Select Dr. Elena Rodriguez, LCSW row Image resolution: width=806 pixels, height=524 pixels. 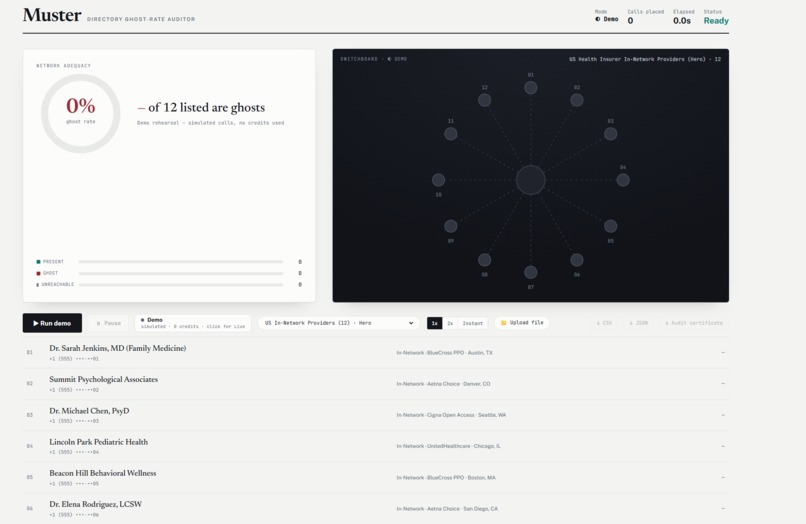(376, 509)
